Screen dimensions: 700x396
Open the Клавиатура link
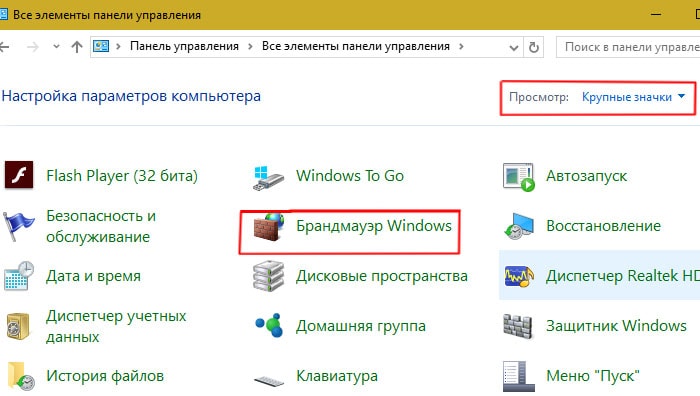(337, 376)
